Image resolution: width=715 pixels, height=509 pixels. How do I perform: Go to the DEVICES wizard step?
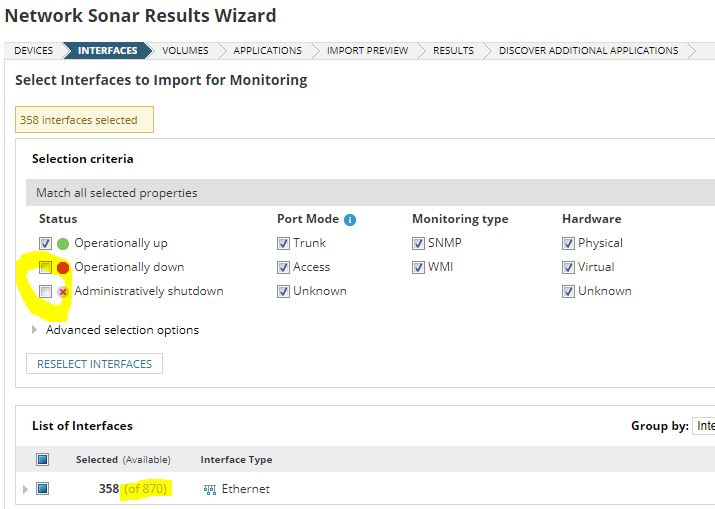33,51
